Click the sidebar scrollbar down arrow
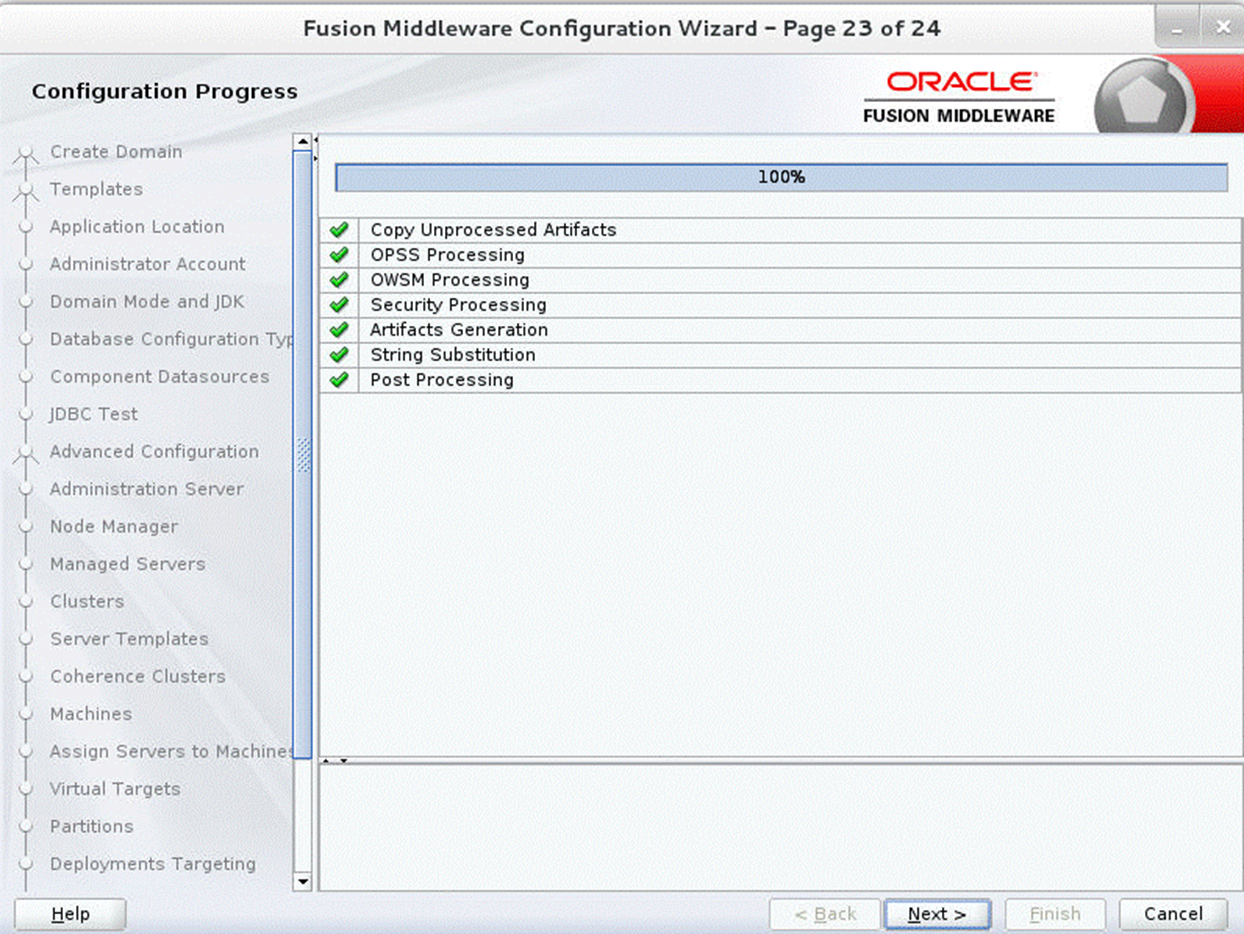Viewport: 1244px width, 934px height. pyautogui.click(x=303, y=882)
